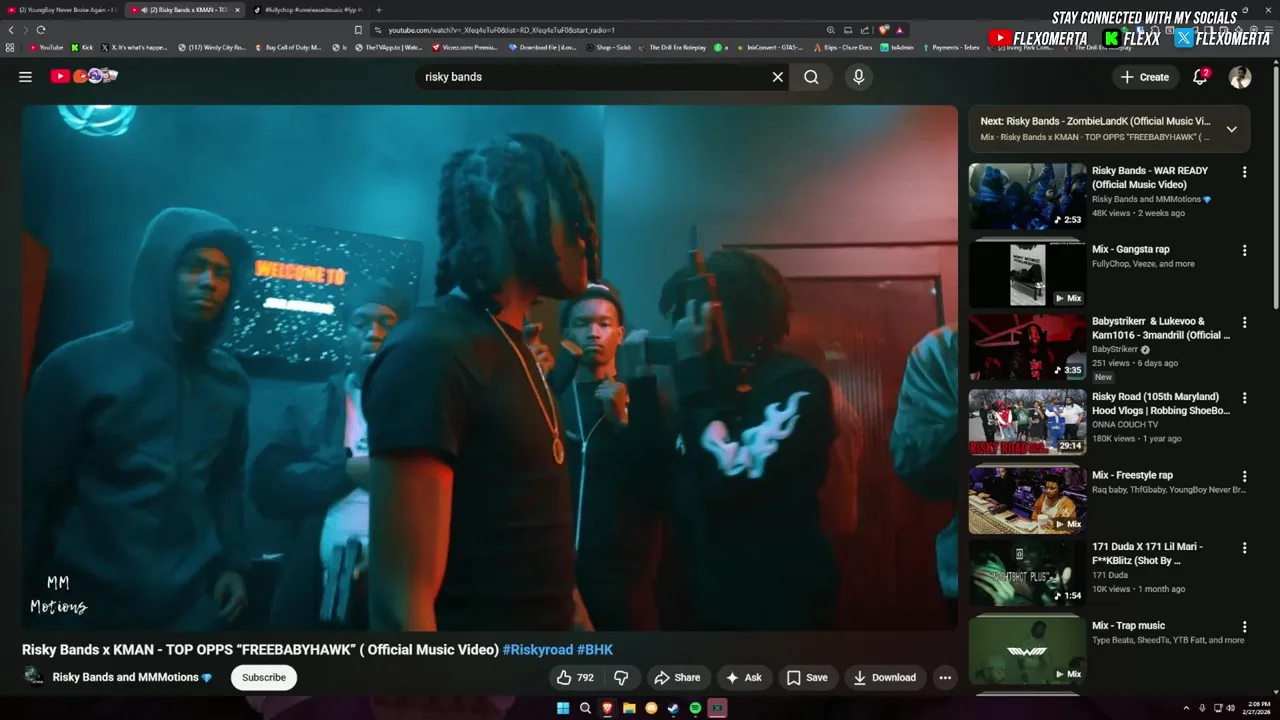Screen dimensions: 1280x720
Task: Open the Kick bookmark
Action: [82, 47]
